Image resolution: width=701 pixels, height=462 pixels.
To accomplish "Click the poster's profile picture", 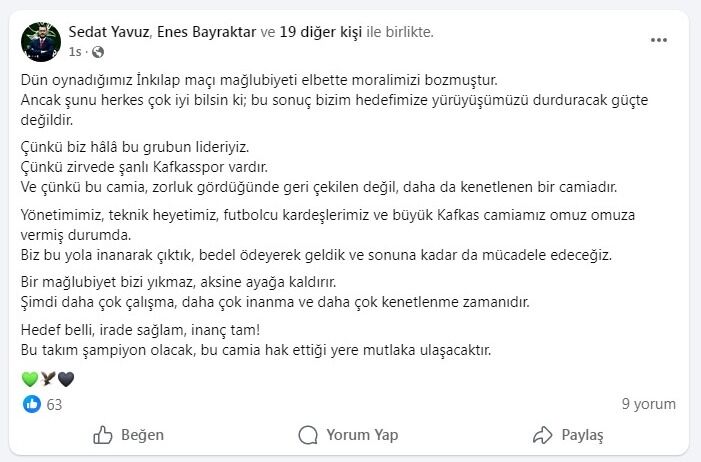I will click(40, 40).
